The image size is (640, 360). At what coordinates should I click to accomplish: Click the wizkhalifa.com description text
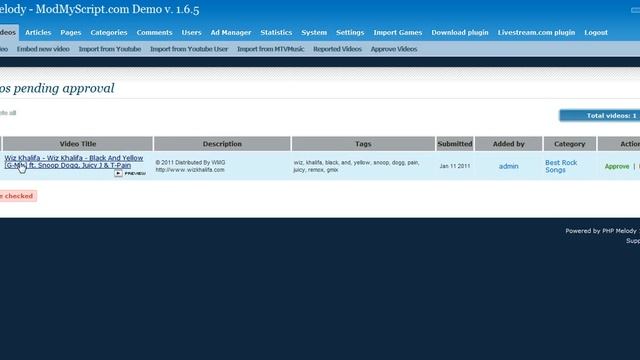click(190, 170)
